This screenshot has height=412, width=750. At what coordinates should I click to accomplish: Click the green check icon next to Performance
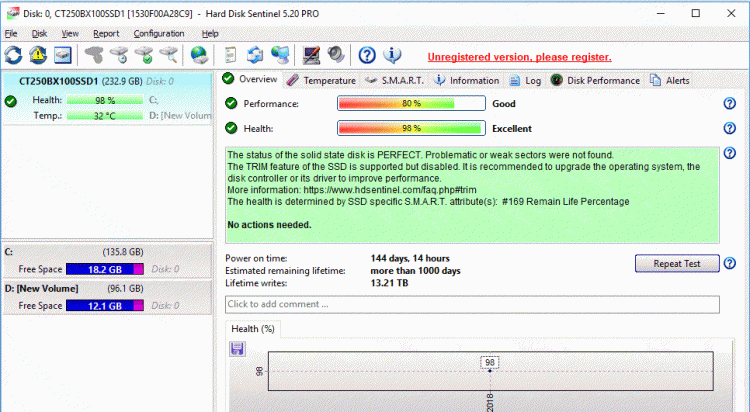(231, 103)
